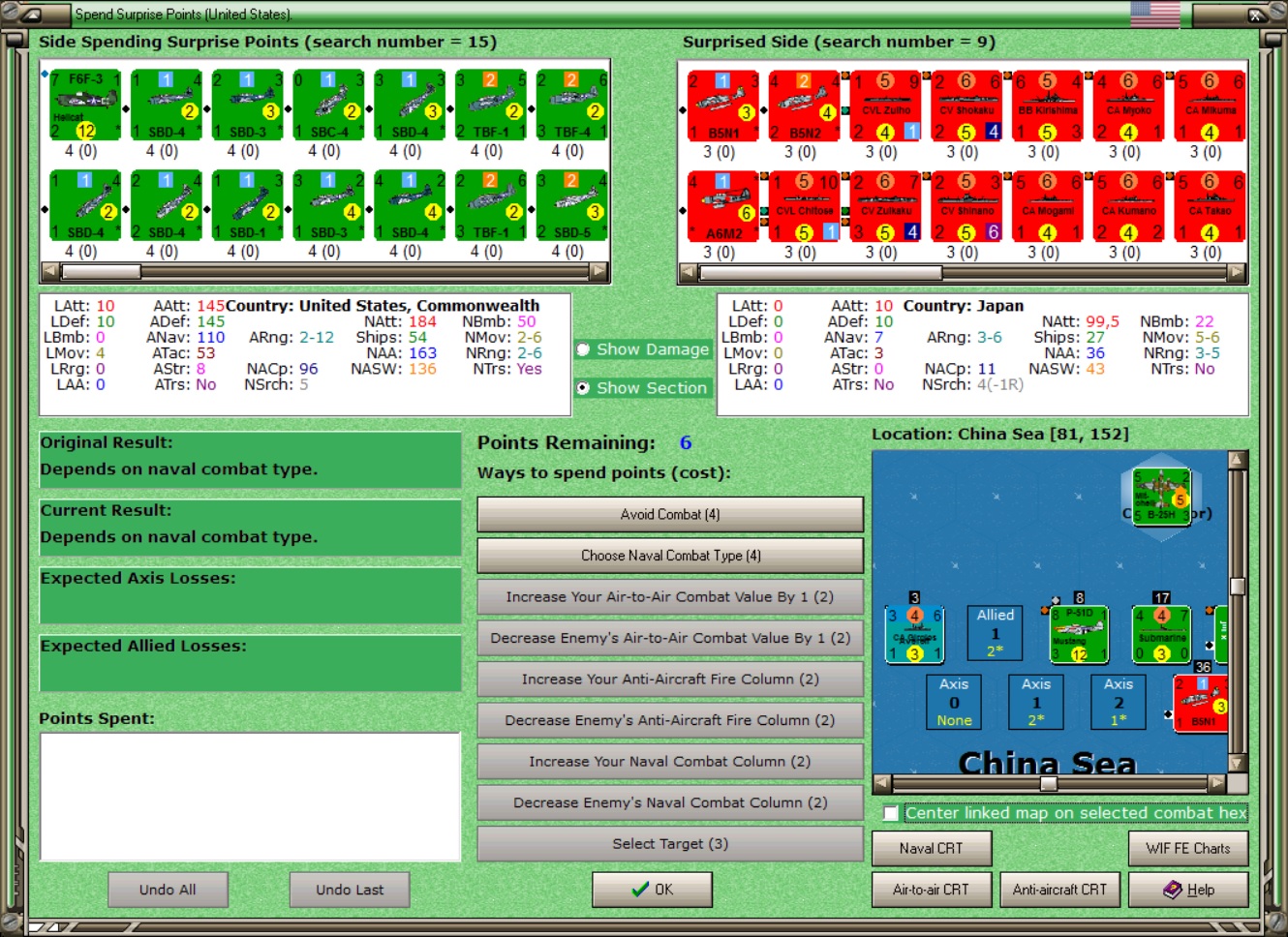Image resolution: width=1288 pixels, height=937 pixels.
Task: Click Choose Naval Combat Type (4)
Action: pyautogui.click(x=670, y=556)
